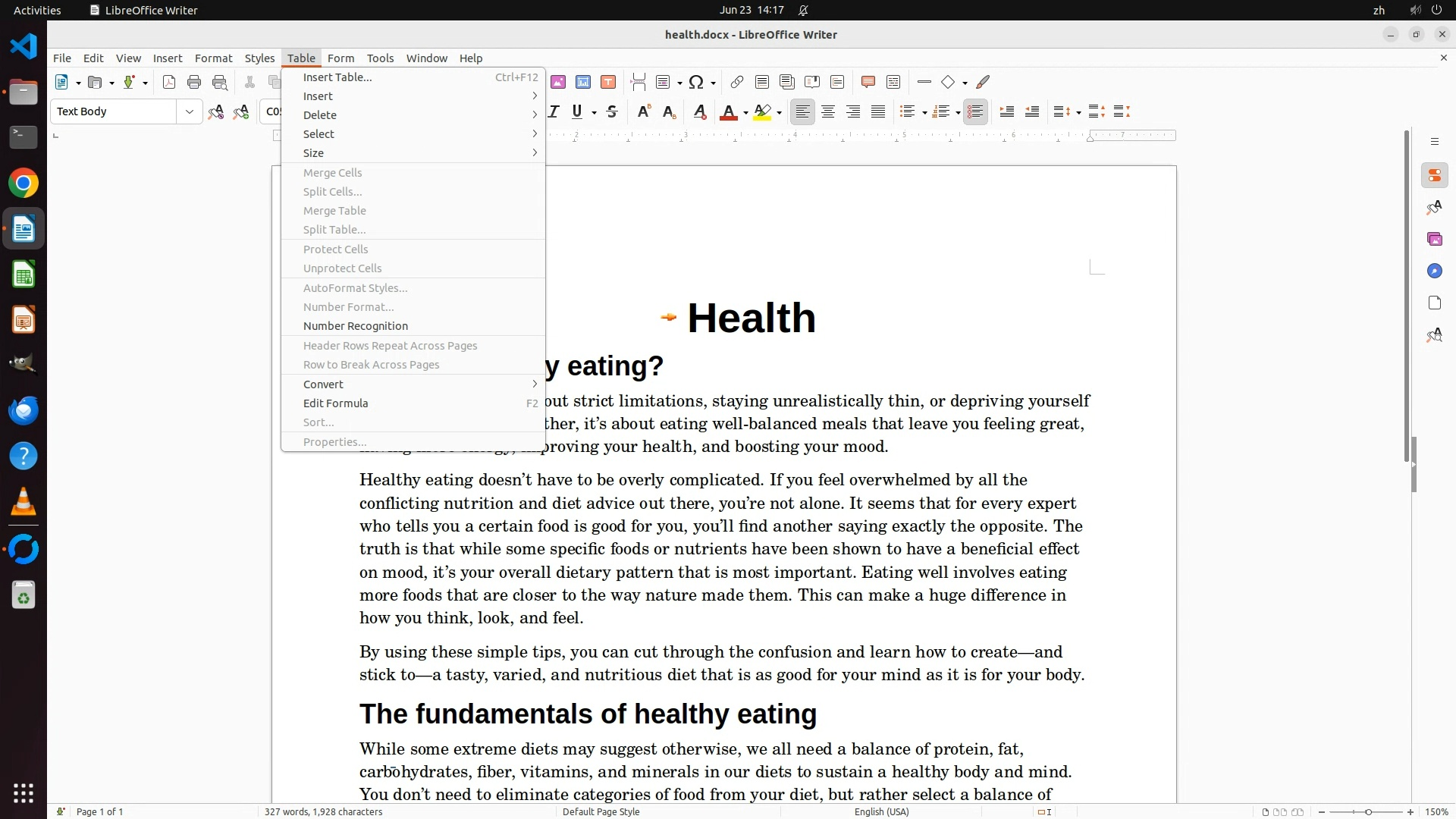Image resolution: width=1456 pixels, height=819 pixels.
Task: Click the Insert Comment icon
Action: 868,82
